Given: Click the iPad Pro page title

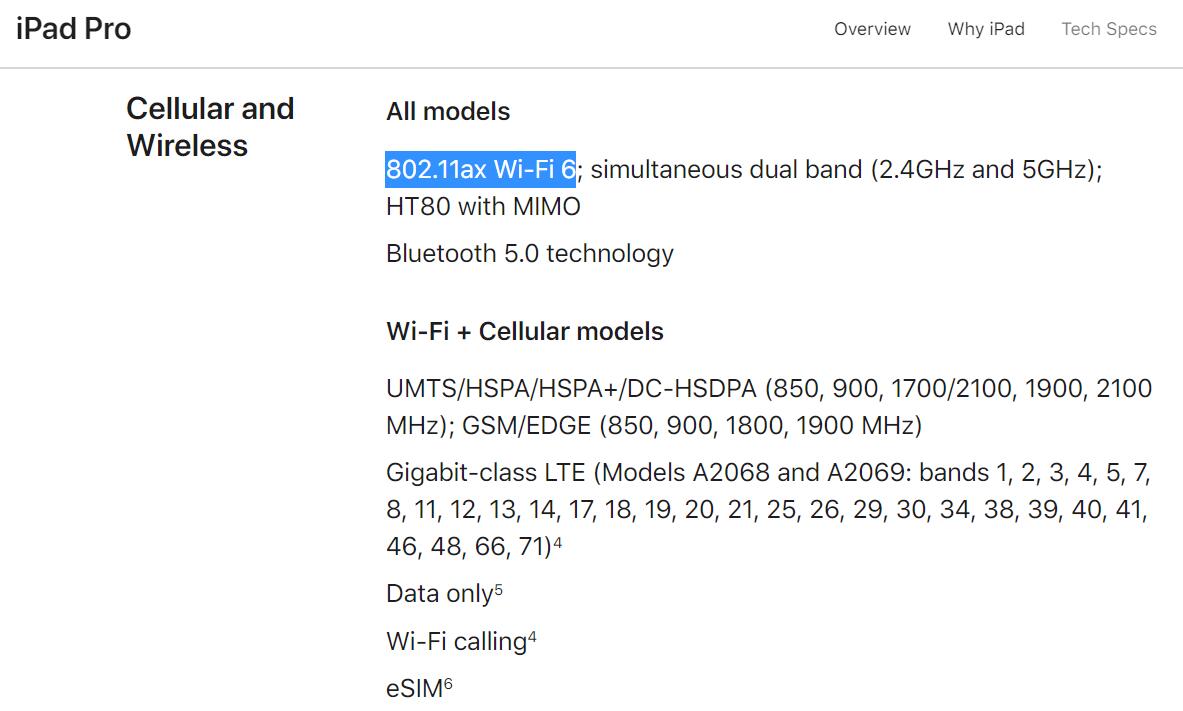Looking at the screenshot, I should point(71,28).
